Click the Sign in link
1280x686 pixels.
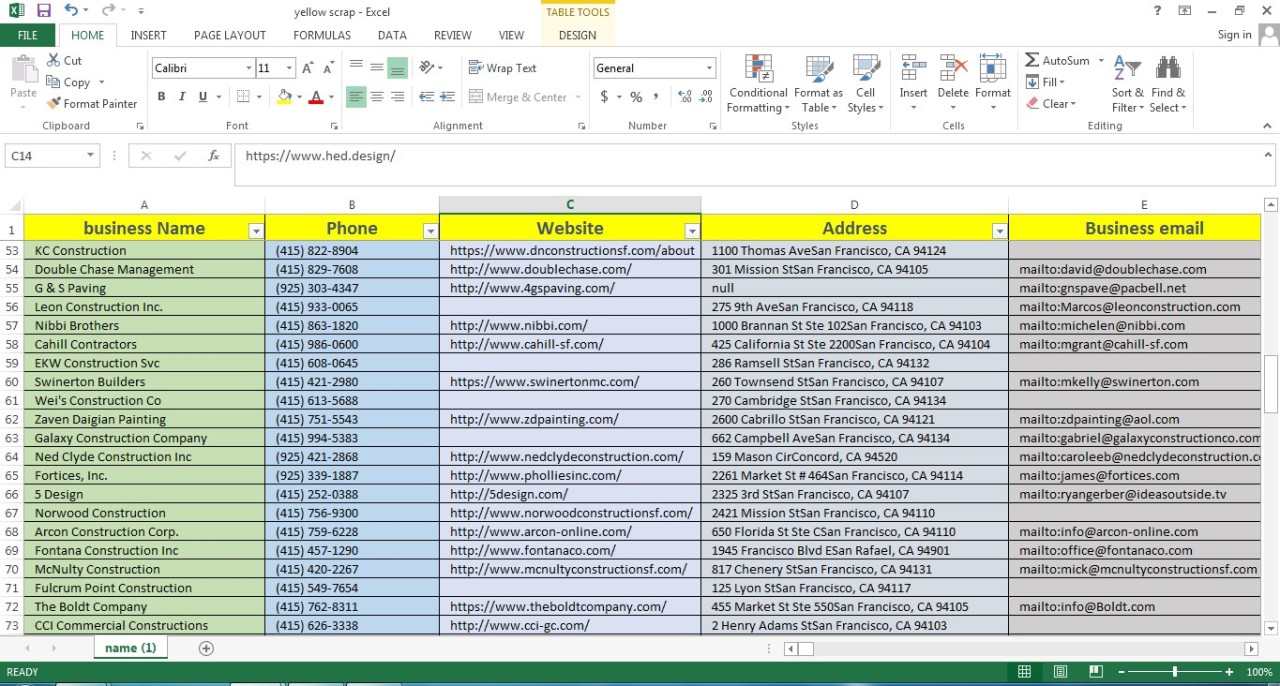1234,35
